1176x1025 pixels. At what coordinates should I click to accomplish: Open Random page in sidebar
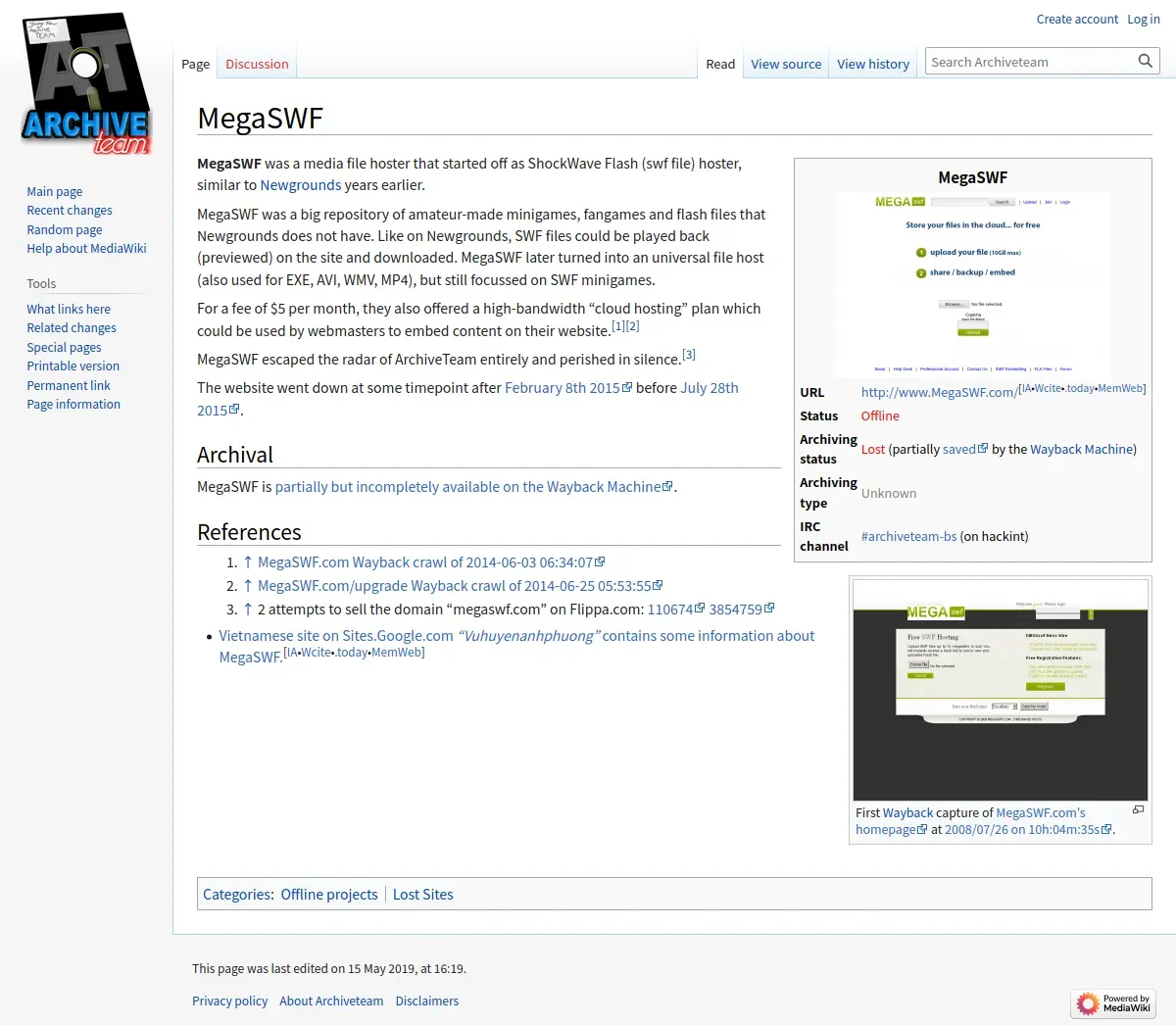point(65,229)
